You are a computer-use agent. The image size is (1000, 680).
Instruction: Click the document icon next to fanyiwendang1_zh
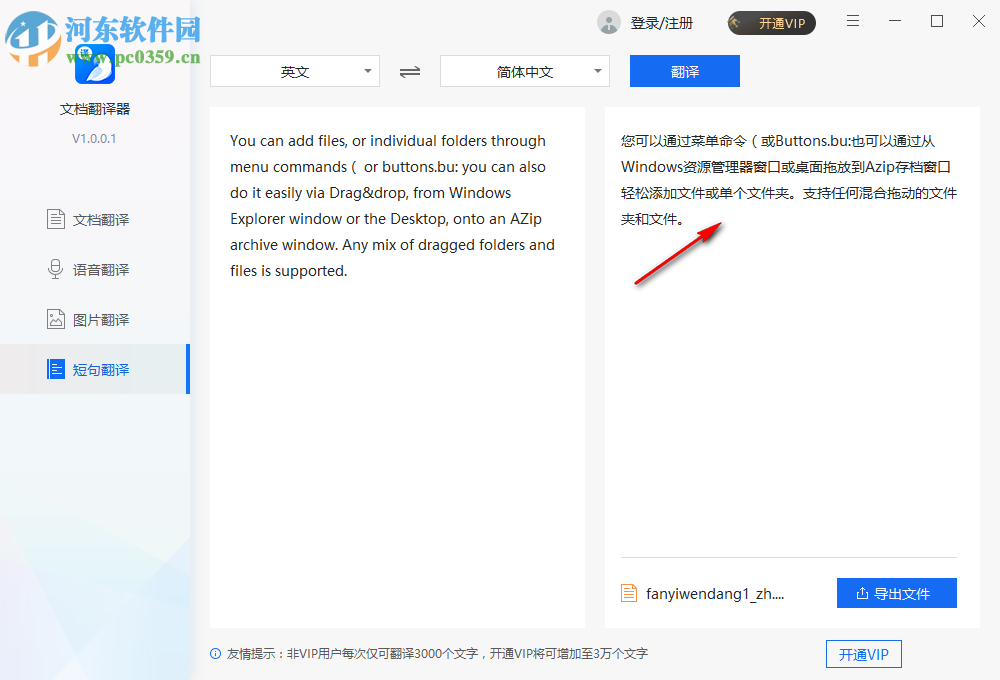[x=629, y=592]
